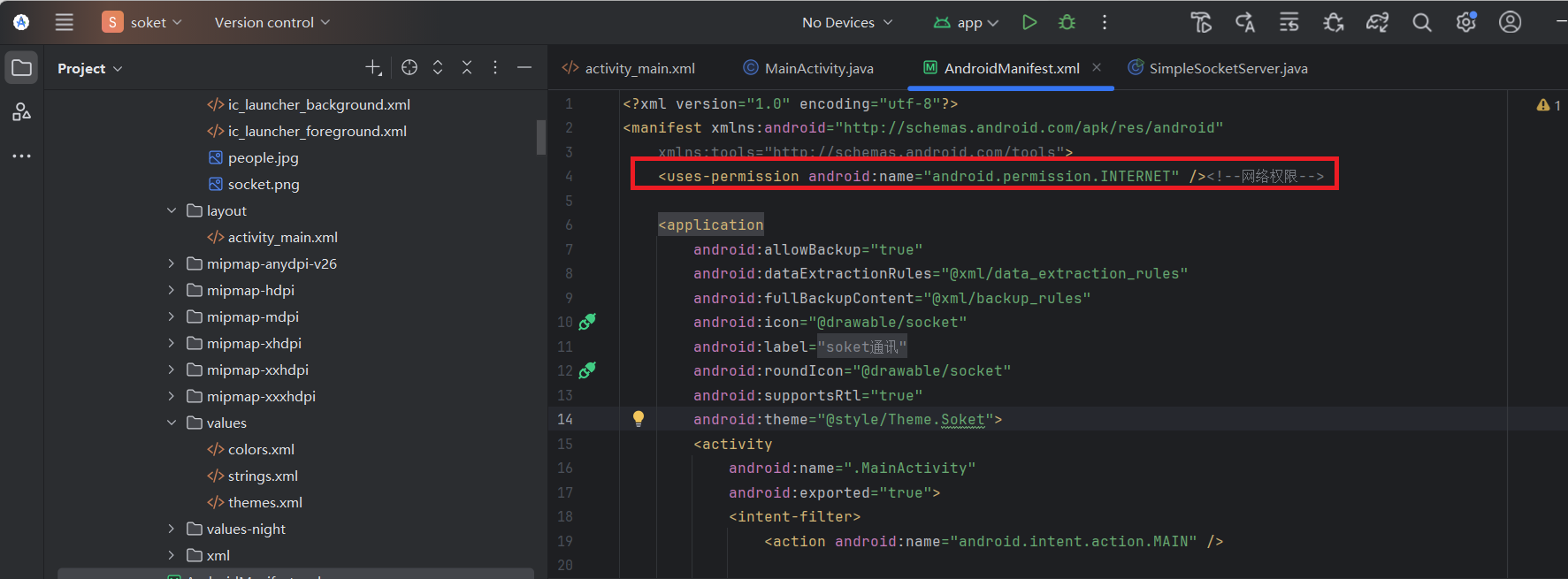Screen dimensions: 1568x579
Task: Open ic_launcher_foreground.xml in tree
Action: click(x=307, y=131)
